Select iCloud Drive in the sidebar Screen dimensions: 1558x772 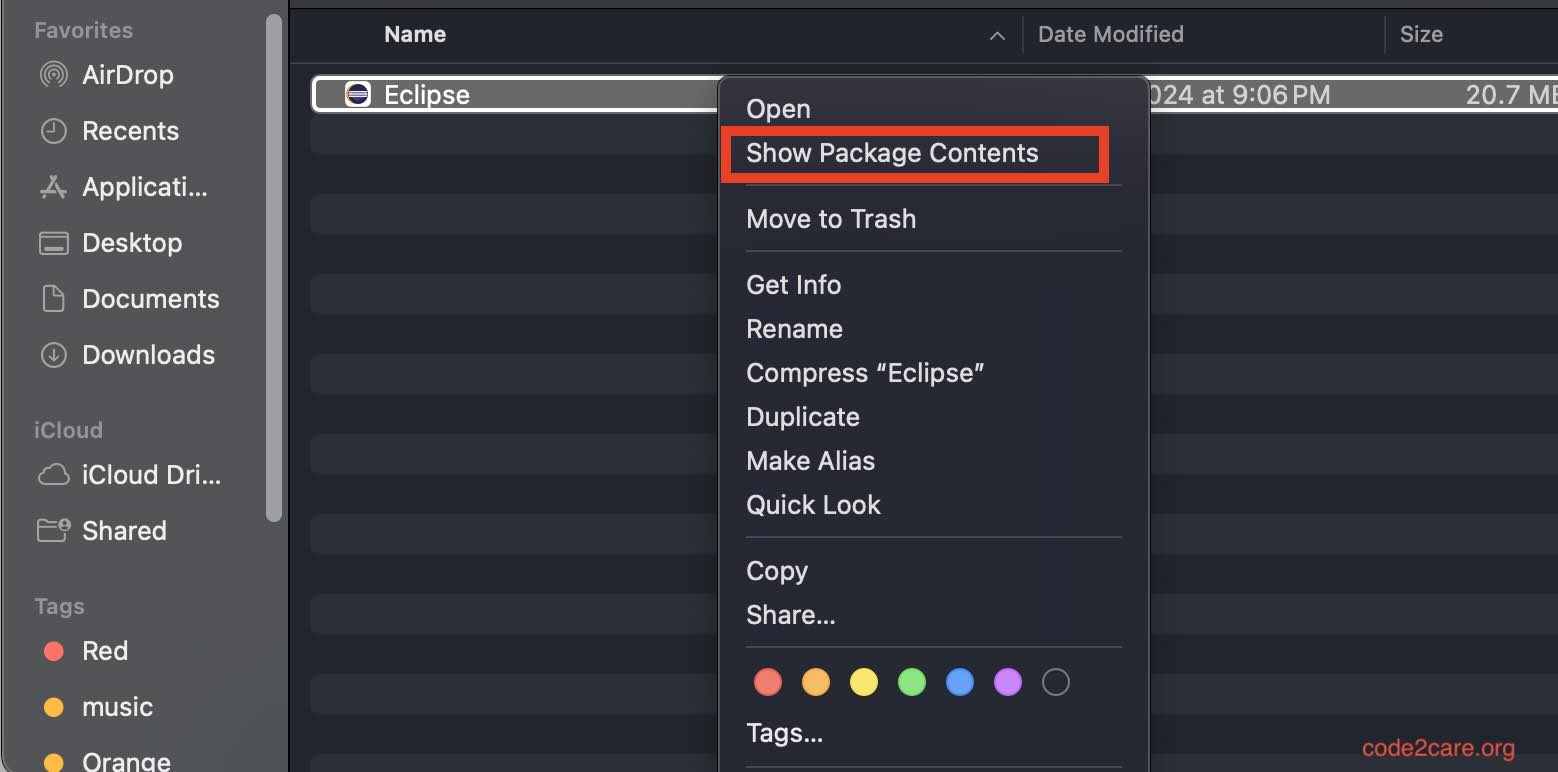[x=150, y=475]
